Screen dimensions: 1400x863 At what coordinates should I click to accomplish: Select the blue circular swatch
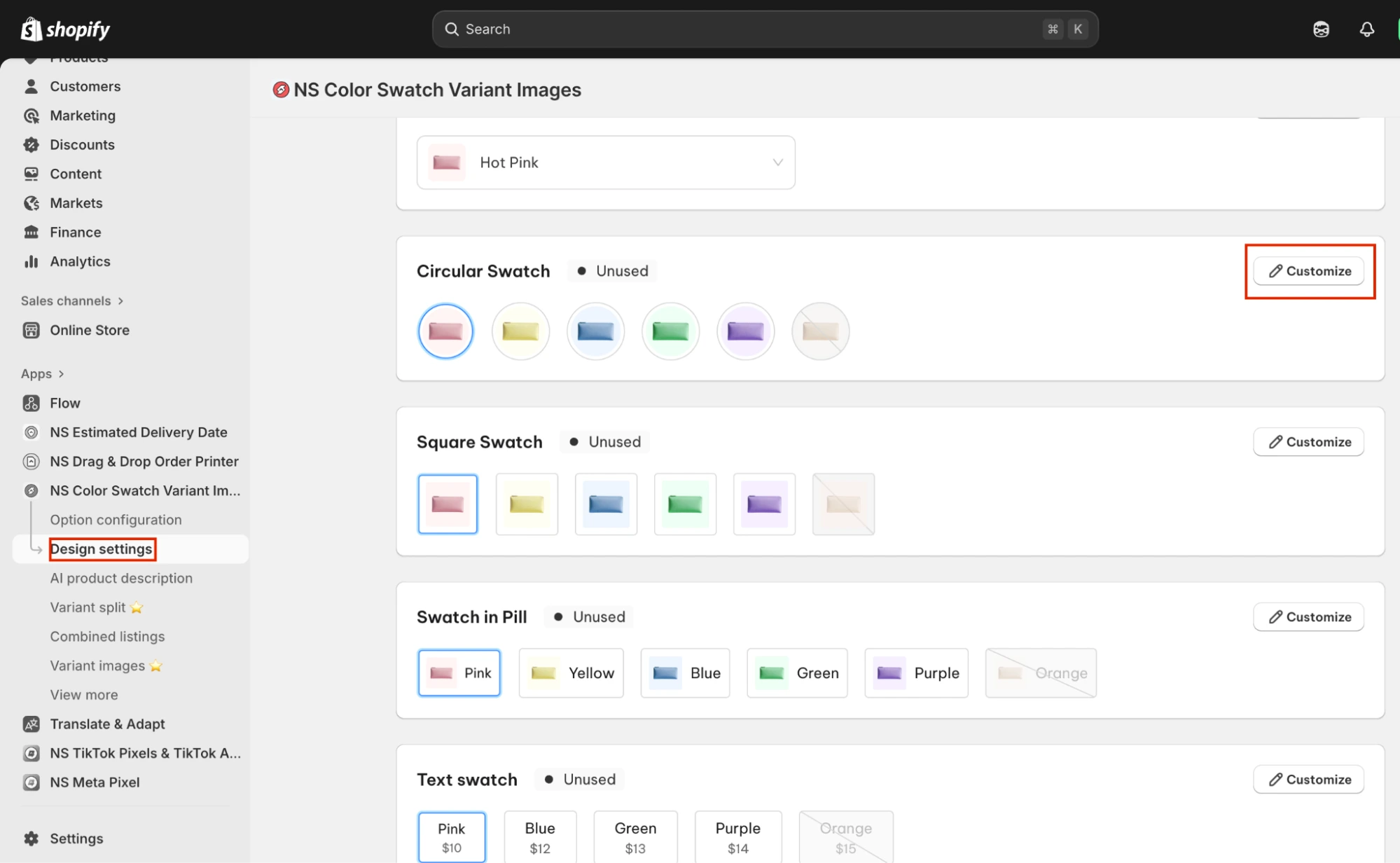tap(595, 331)
